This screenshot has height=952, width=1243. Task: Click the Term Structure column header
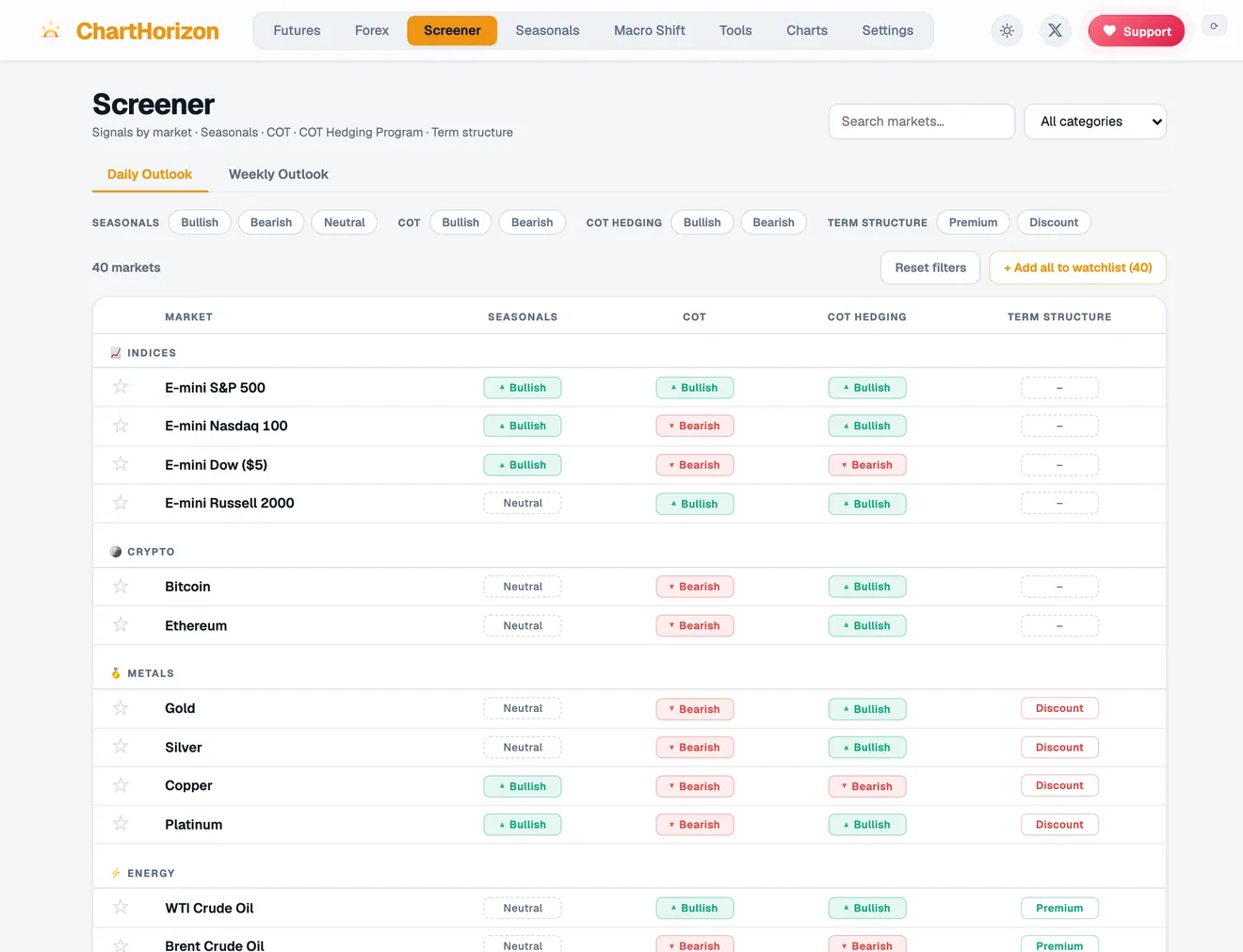pyautogui.click(x=1059, y=317)
